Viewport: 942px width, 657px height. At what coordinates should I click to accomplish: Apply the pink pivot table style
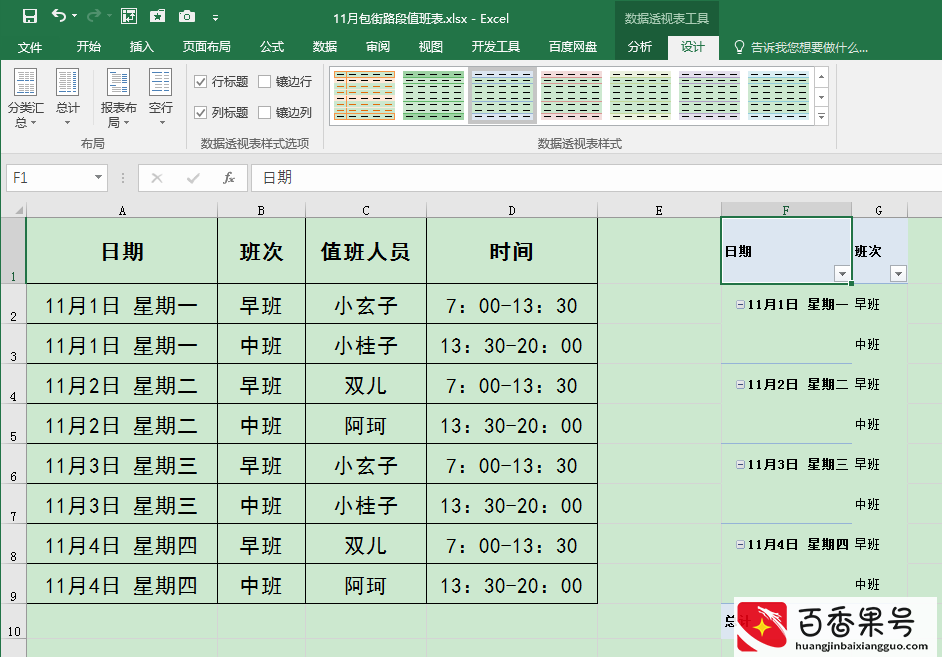tap(571, 95)
